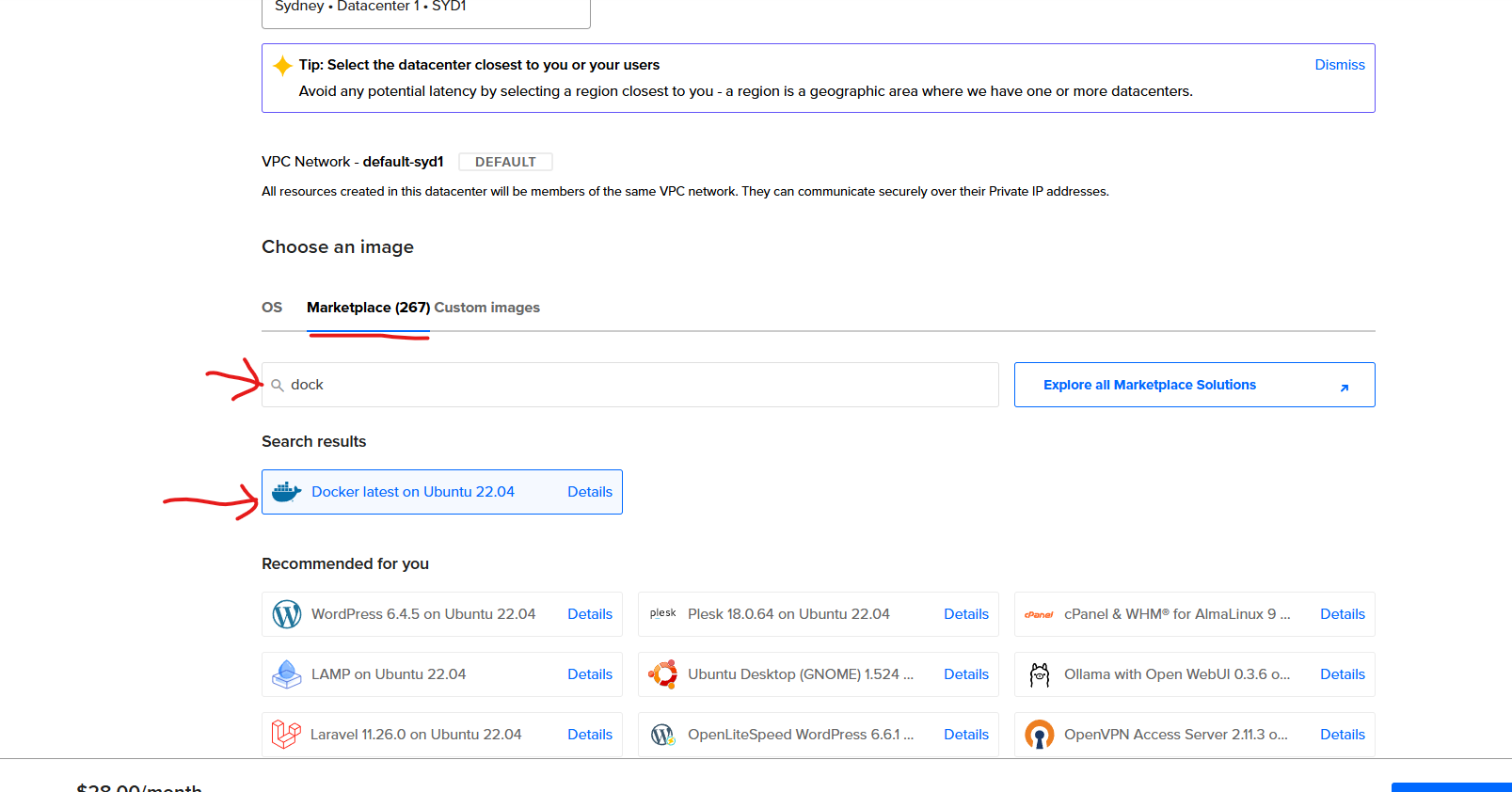Dismiss the datacenter tip banner
1512x792 pixels.
1339,65
